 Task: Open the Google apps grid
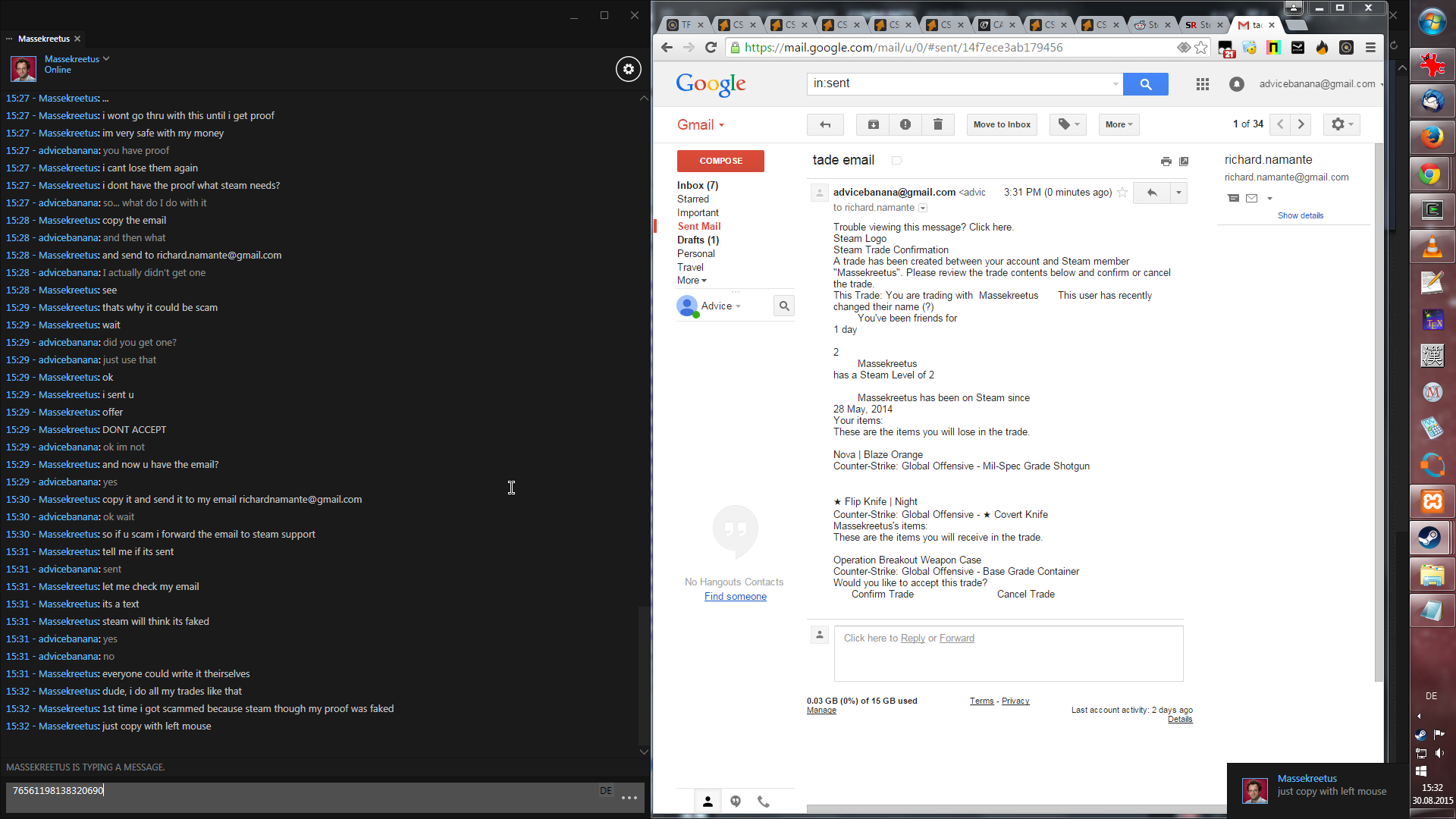tap(1202, 84)
